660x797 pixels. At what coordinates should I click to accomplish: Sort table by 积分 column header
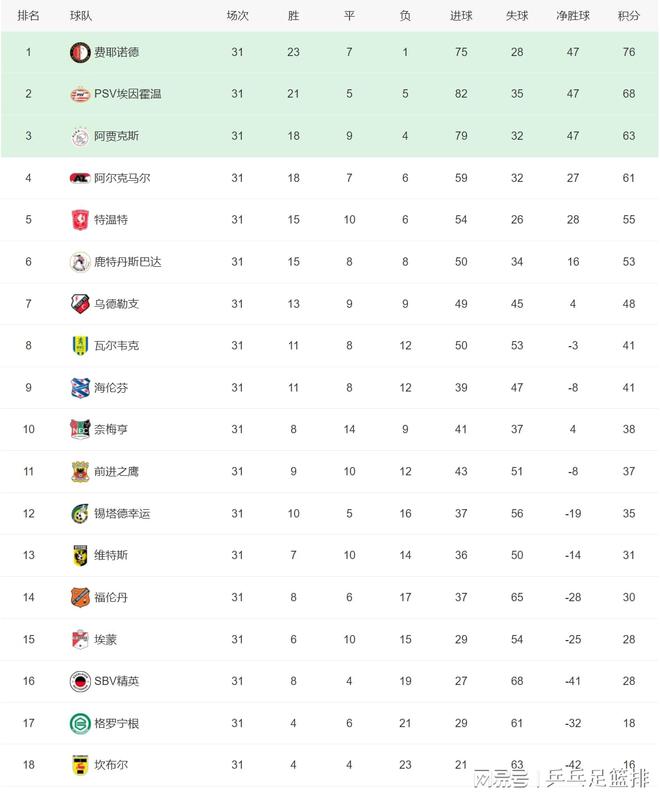[x=629, y=16]
